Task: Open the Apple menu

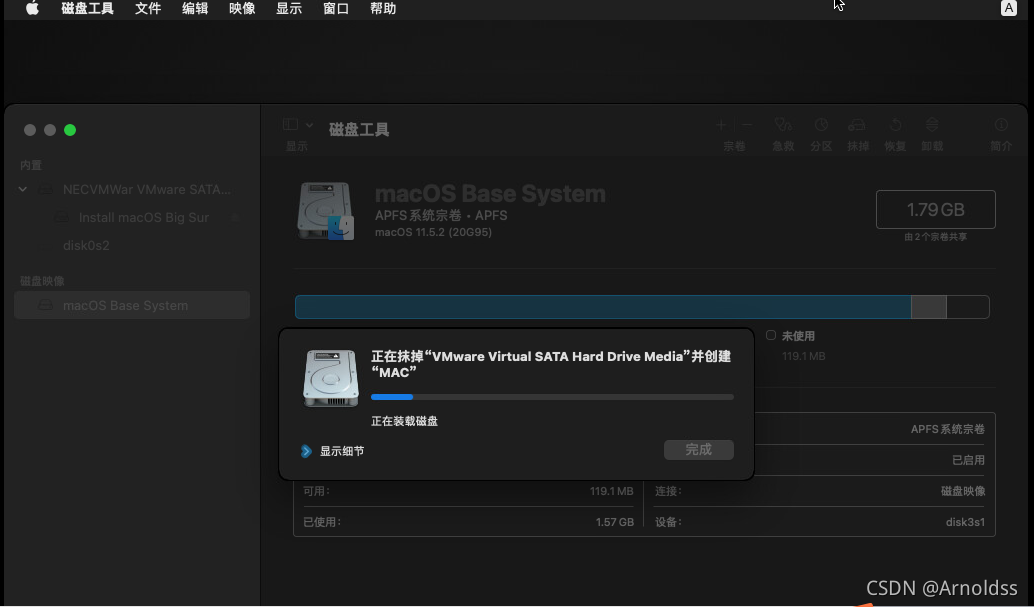Action: pos(32,9)
